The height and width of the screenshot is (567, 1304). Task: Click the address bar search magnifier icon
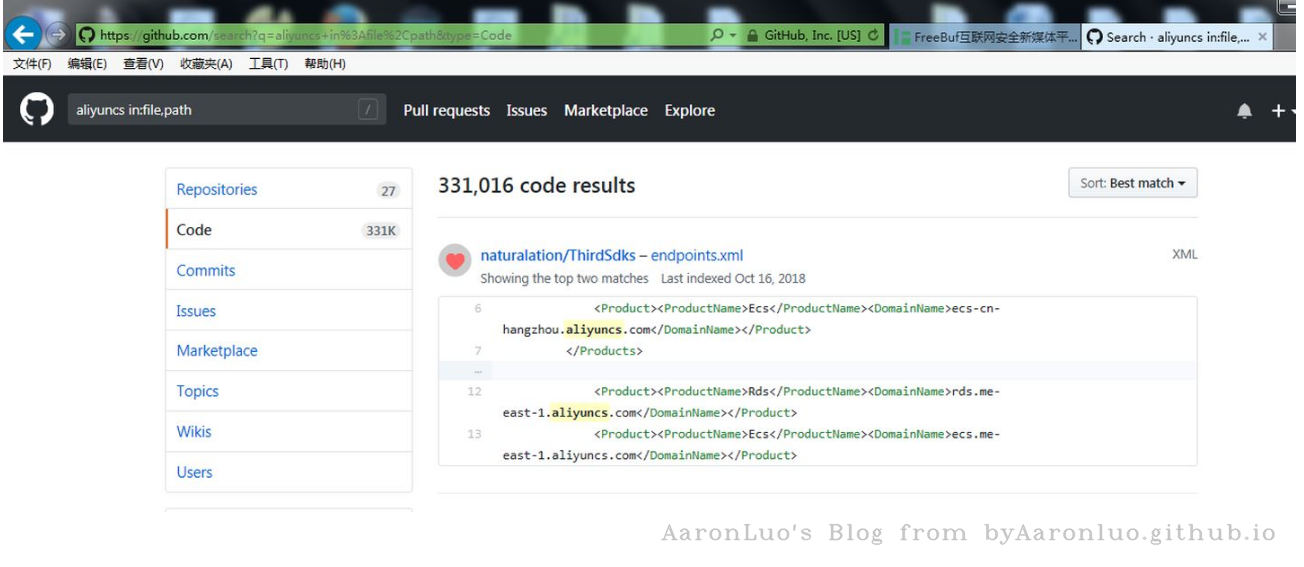click(x=717, y=35)
